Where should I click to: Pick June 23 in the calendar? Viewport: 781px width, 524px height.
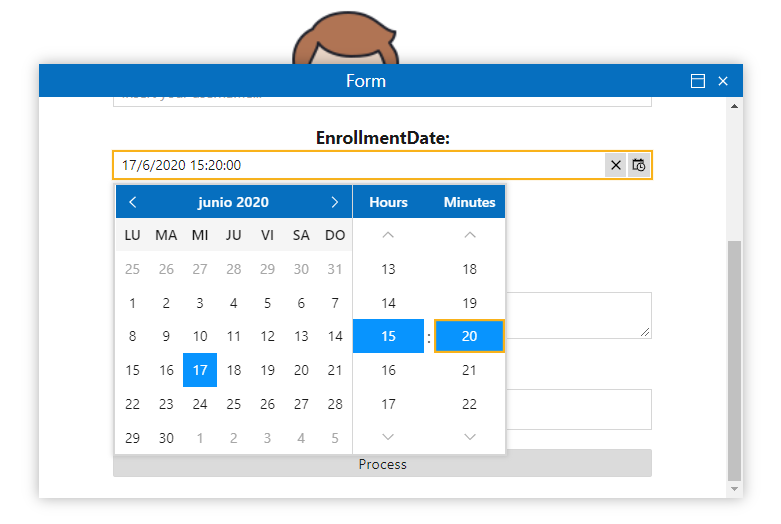tap(166, 404)
